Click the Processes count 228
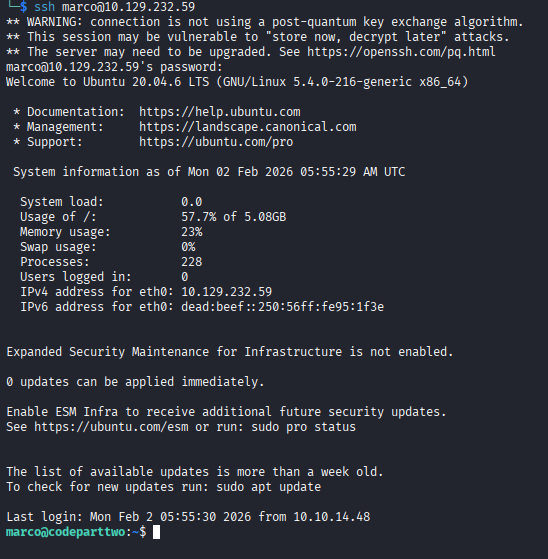Screen dimensions: 548x559 coord(191,262)
